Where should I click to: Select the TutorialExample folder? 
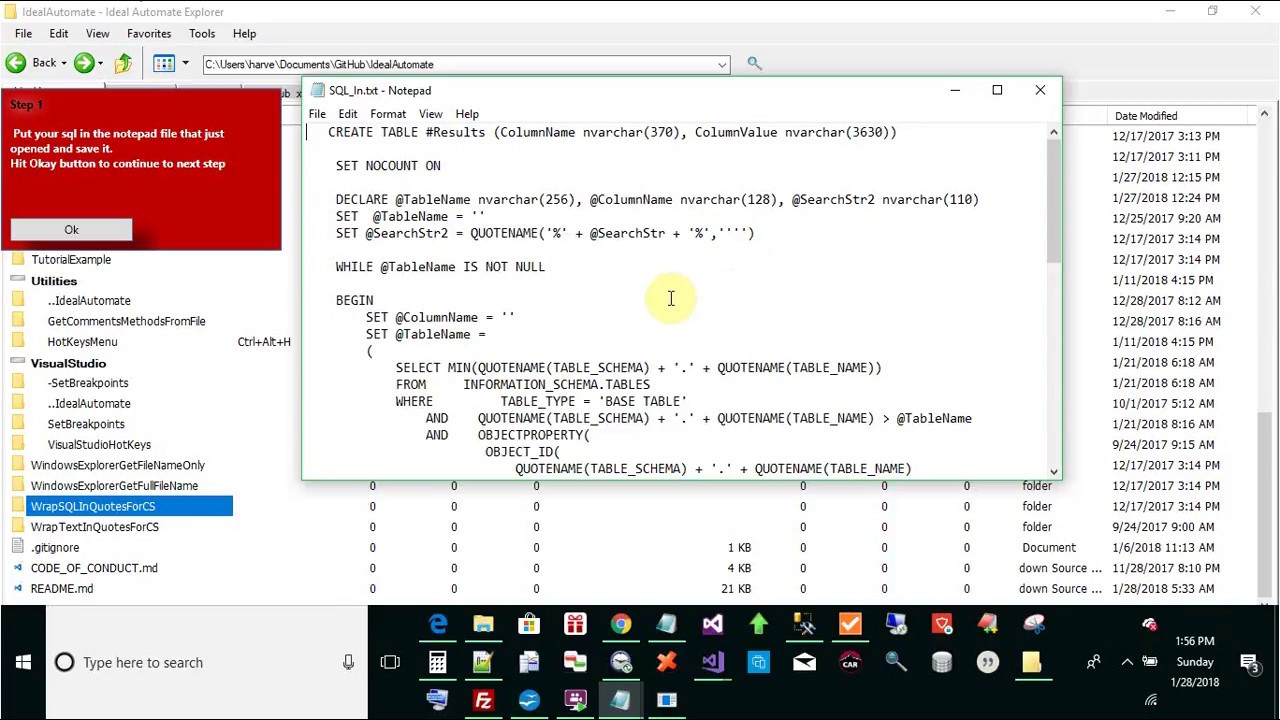point(71,260)
